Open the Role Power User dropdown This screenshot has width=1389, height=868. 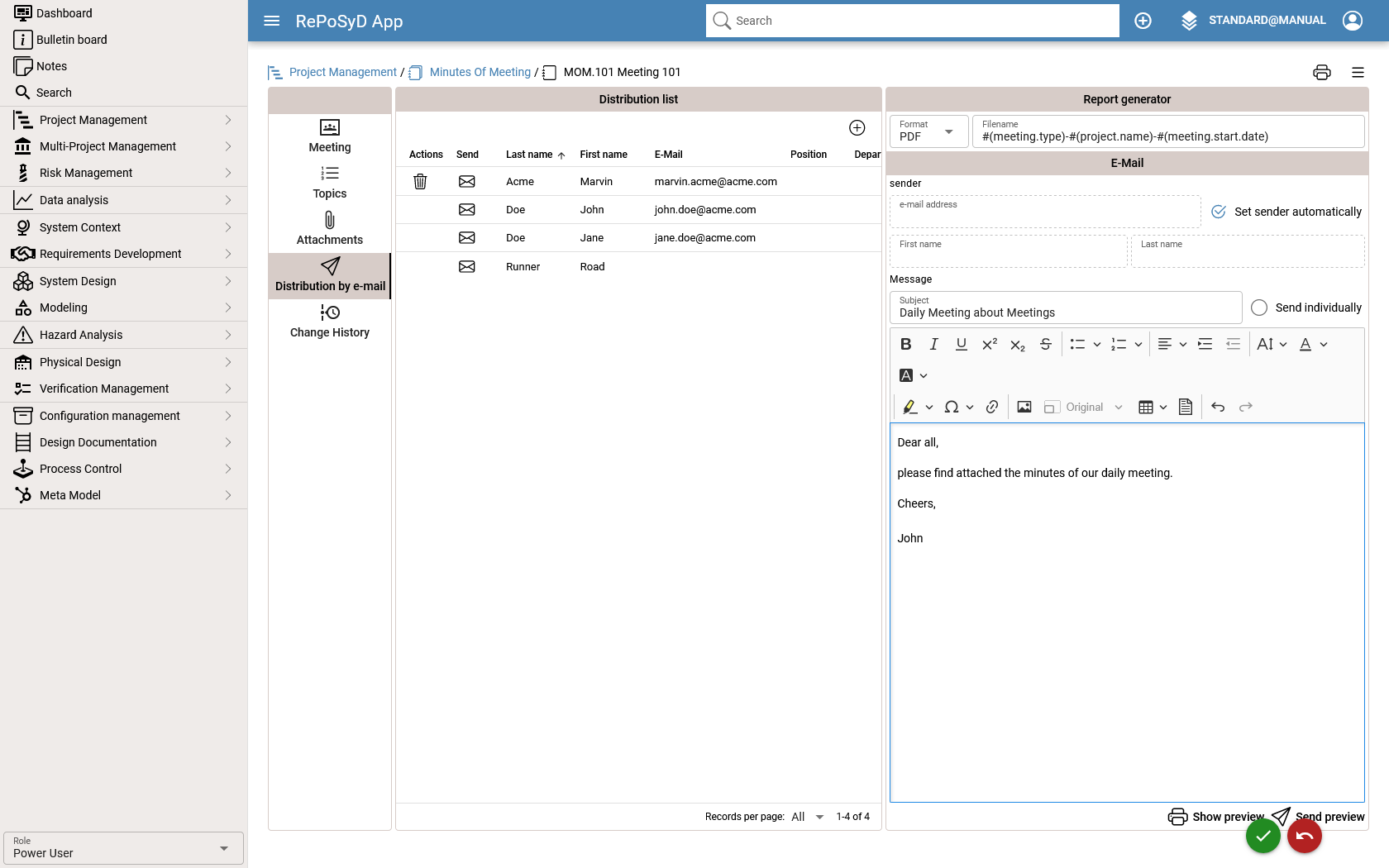[x=123, y=848]
